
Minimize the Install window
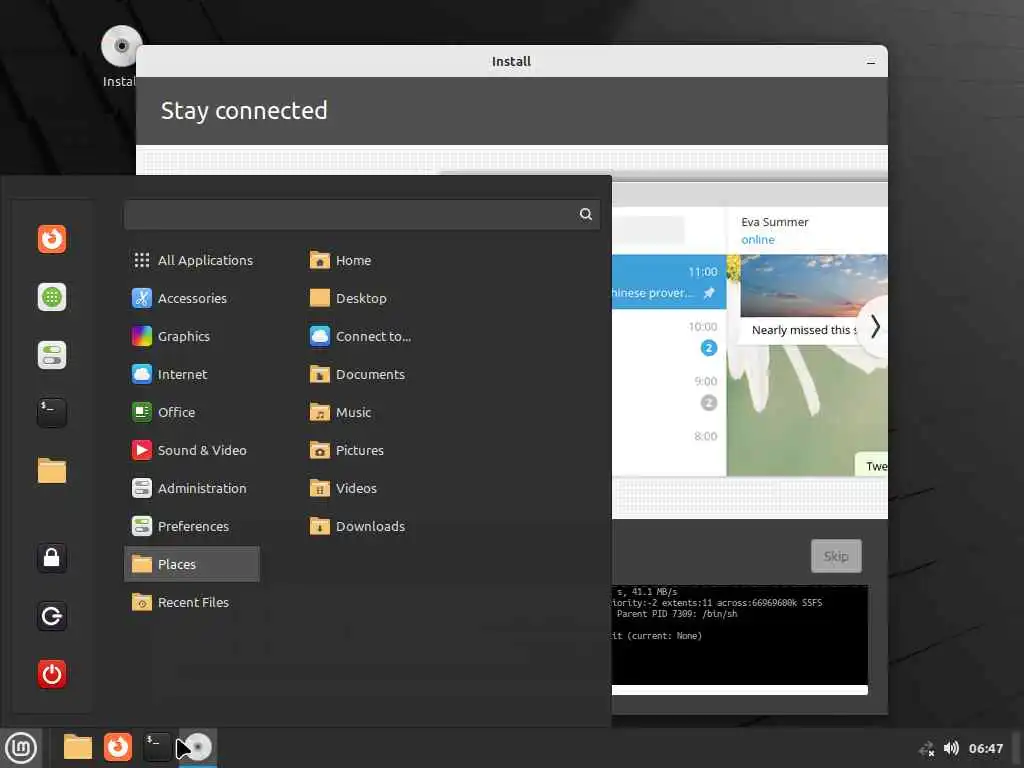tap(871, 62)
